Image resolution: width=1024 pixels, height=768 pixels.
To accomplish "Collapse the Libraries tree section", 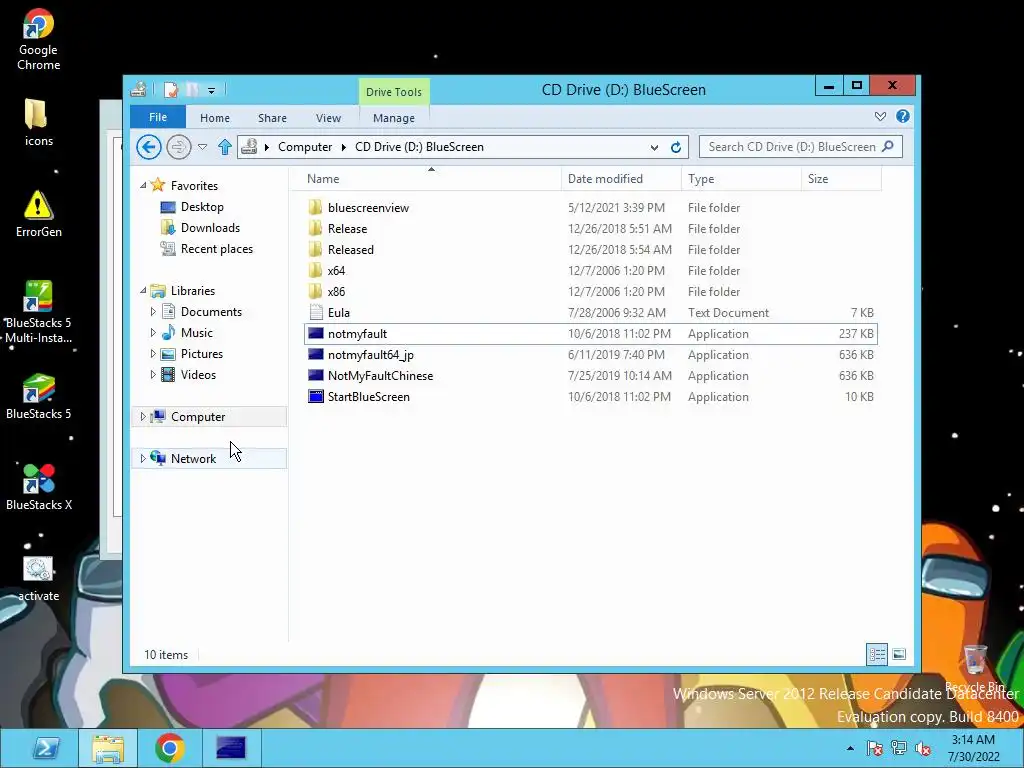I will coord(143,291).
